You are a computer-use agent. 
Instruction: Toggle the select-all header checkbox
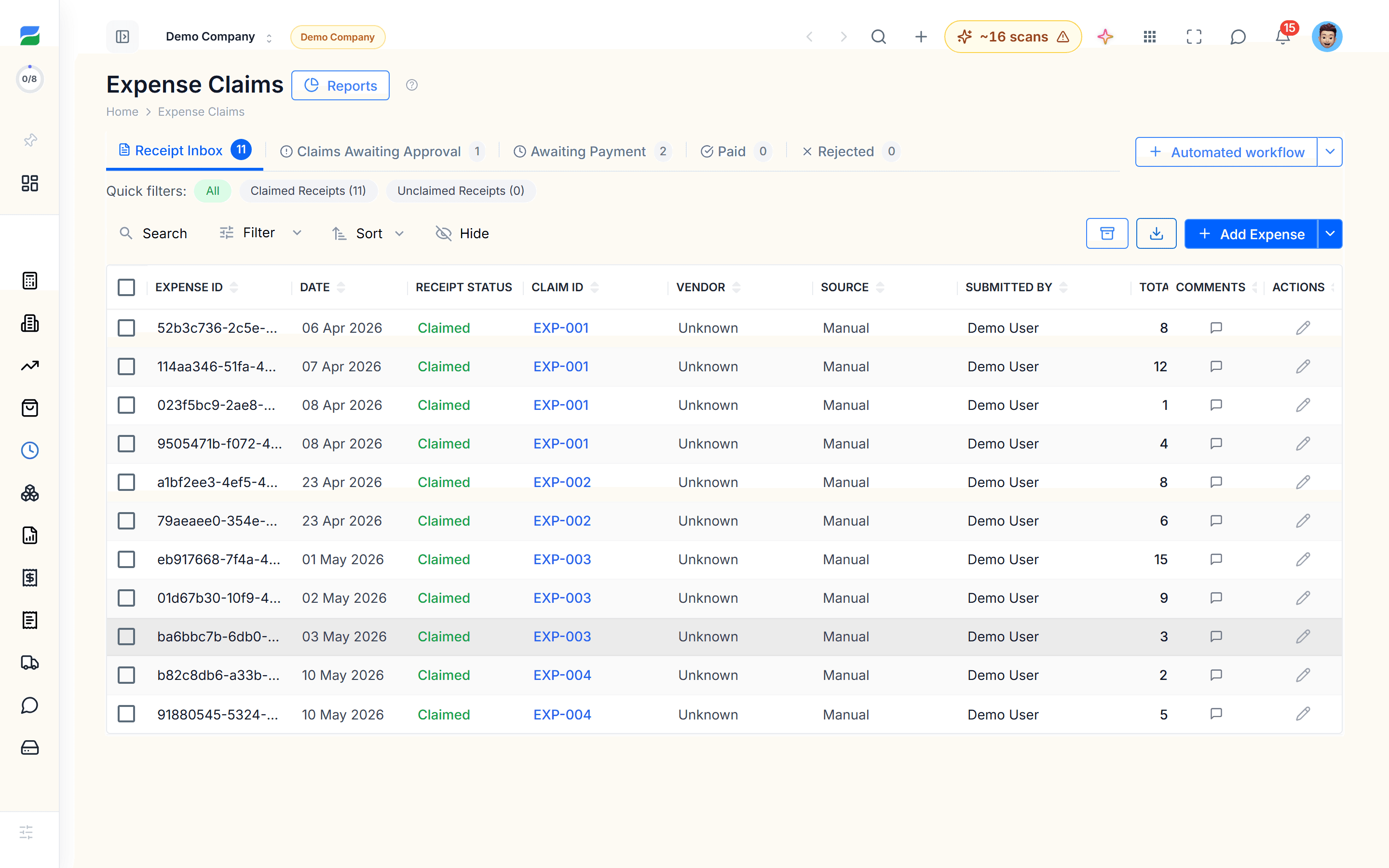tap(126, 287)
